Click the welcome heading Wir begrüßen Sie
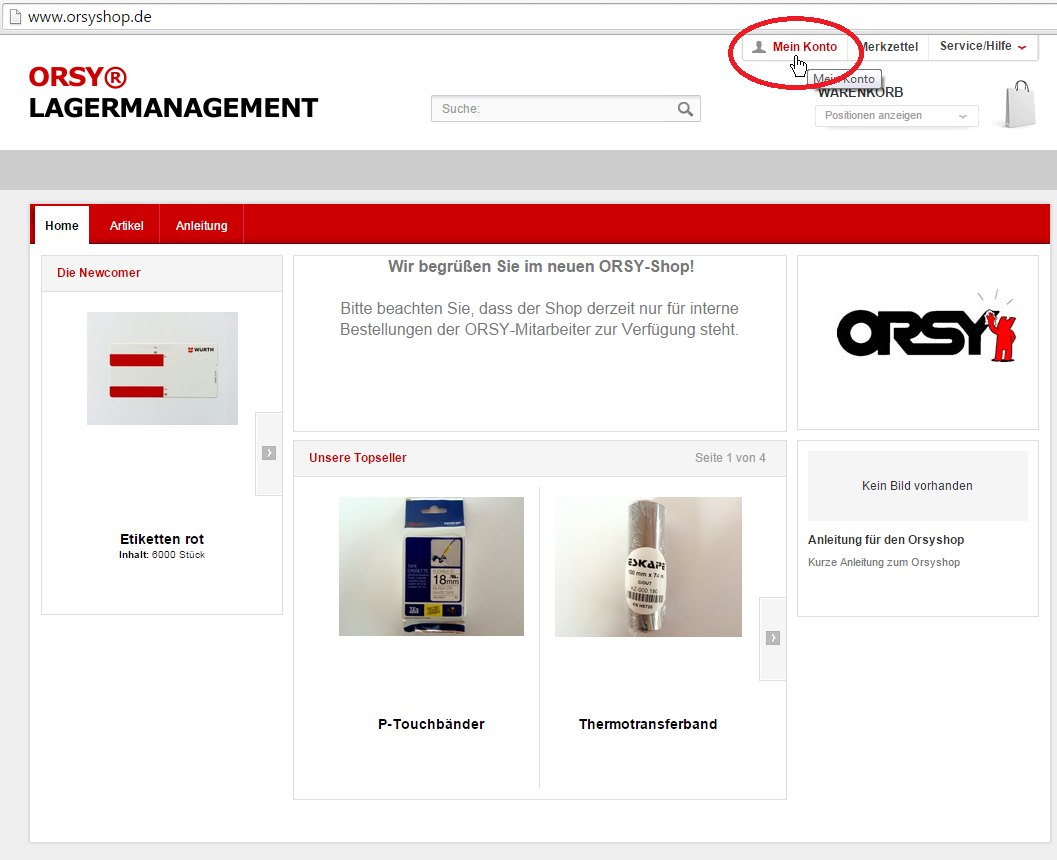This screenshot has height=860, width=1057. click(x=541, y=267)
